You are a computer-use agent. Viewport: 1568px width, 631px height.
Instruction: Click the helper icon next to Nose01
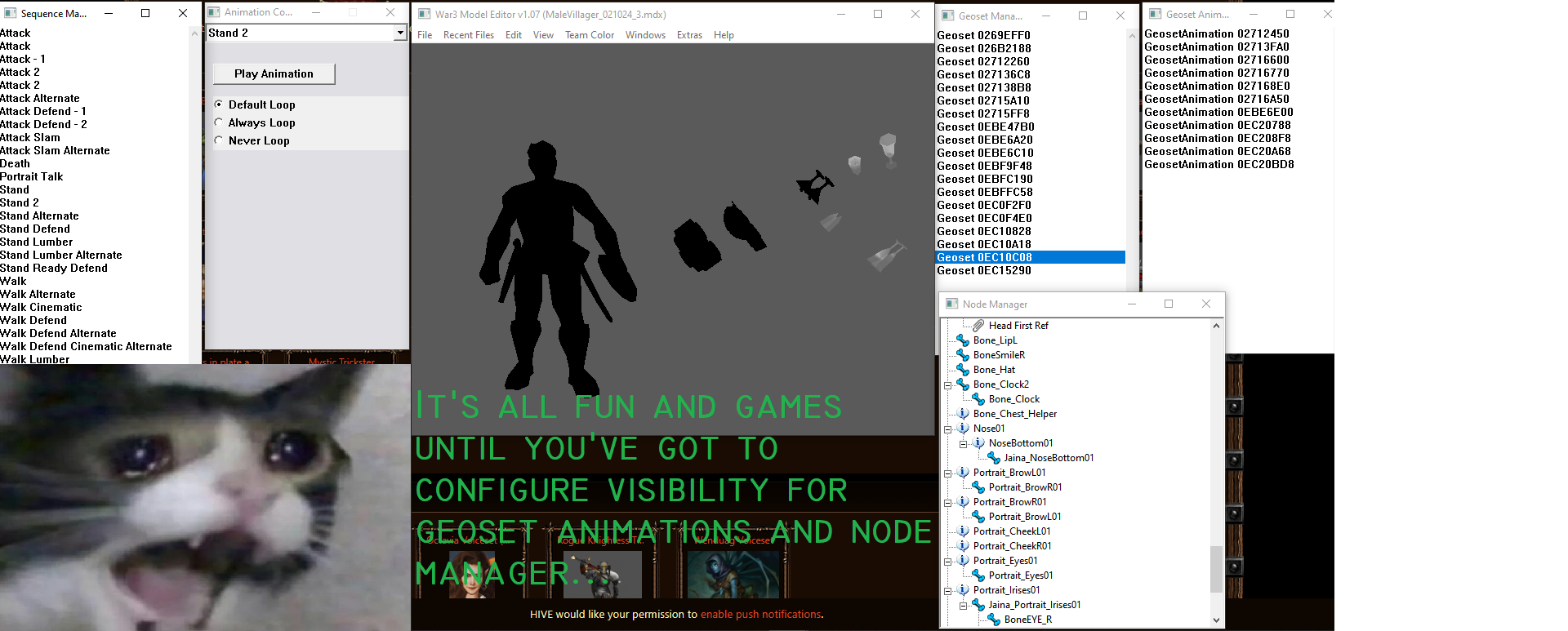pyautogui.click(x=963, y=428)
